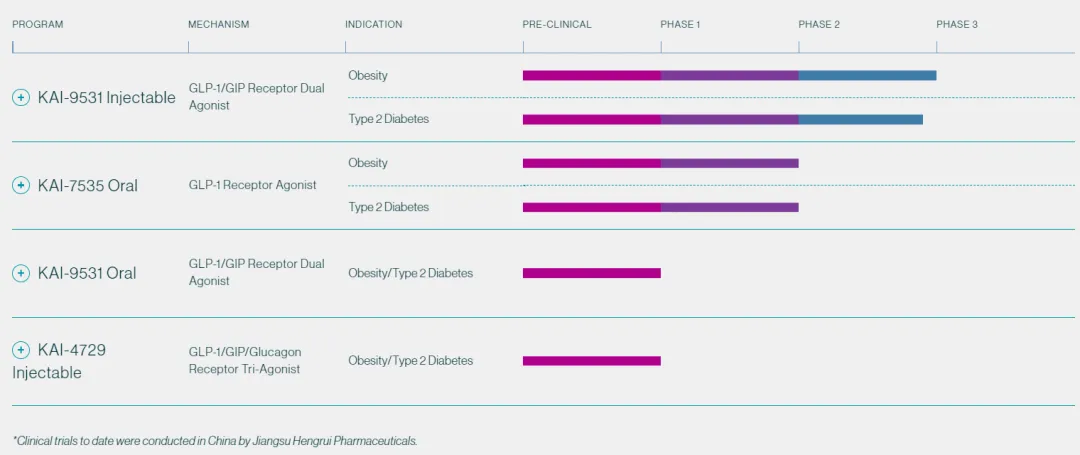
Task: Select the PROGRAM column header
Action: click(38, 24)
